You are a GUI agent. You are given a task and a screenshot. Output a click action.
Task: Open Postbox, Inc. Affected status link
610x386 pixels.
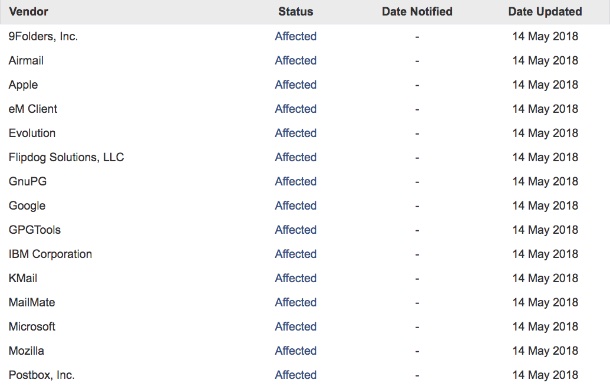(296, 374)
